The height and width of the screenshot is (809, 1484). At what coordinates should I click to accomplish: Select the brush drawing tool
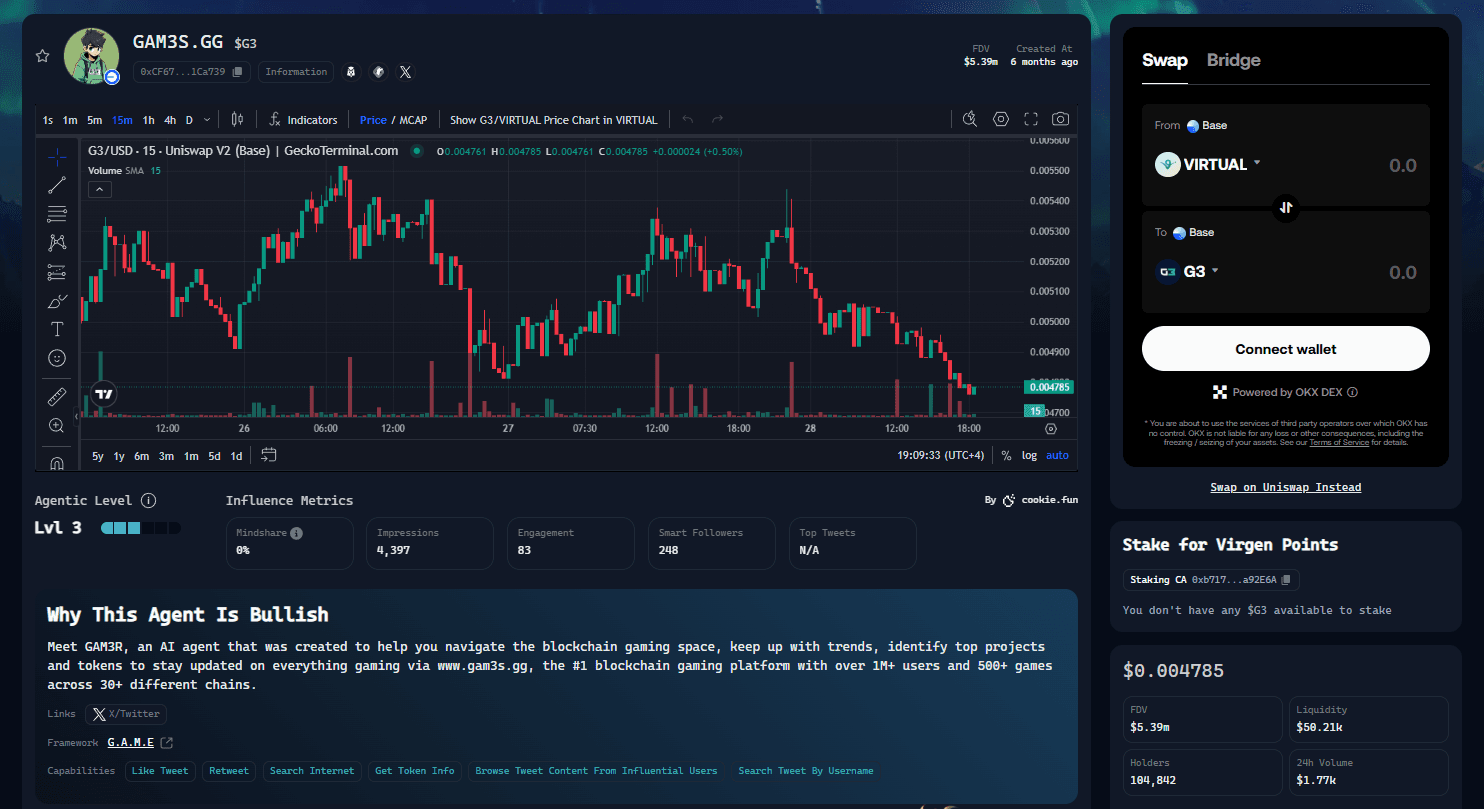[57, 300]
